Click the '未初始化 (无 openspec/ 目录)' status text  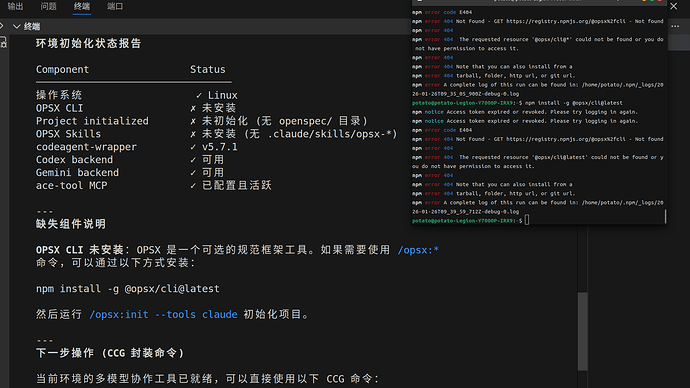click(285, 121)
